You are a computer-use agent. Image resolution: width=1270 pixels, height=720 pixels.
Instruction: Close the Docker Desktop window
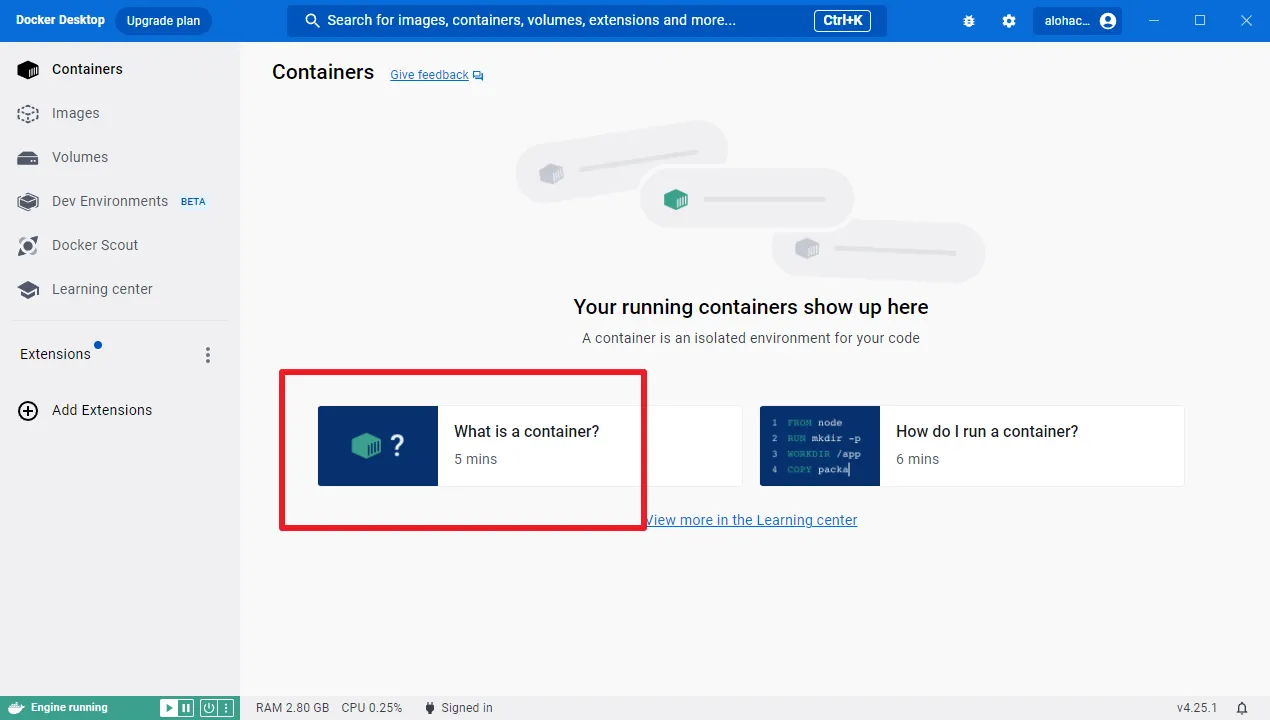(x=1246, y=21)
